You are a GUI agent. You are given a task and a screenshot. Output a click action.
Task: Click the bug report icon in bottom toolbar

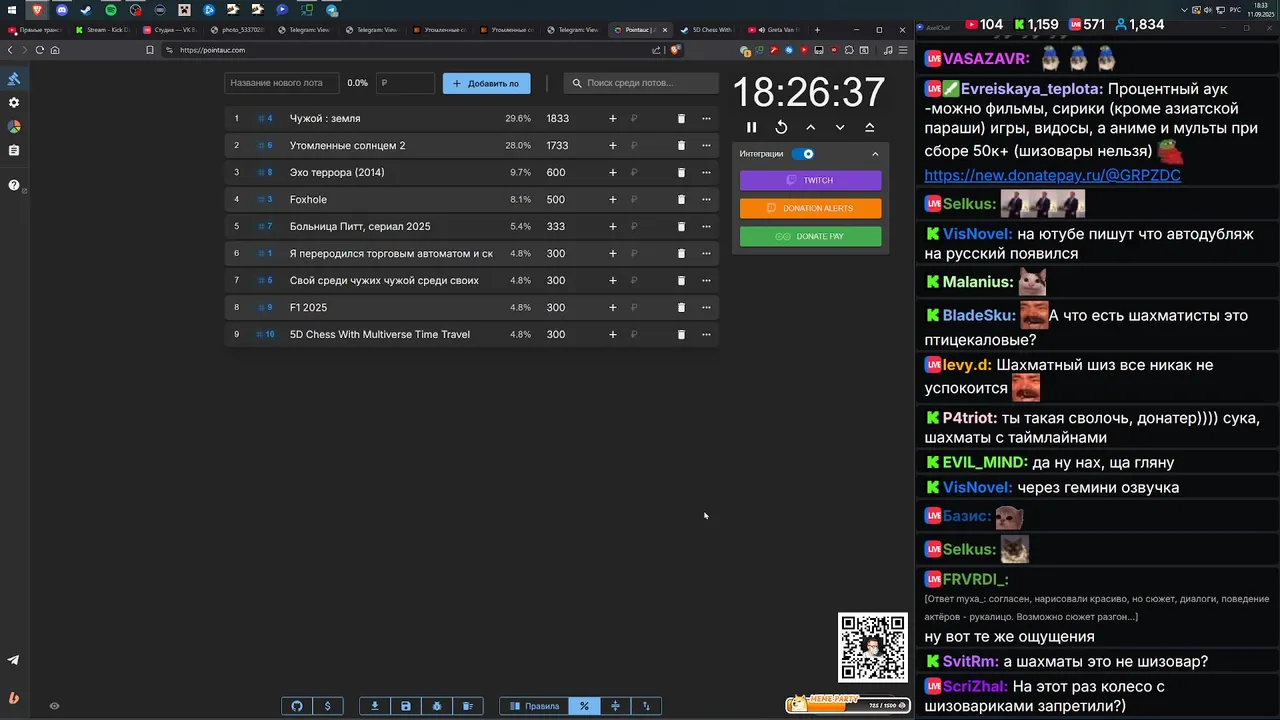(x=437, y=706)
